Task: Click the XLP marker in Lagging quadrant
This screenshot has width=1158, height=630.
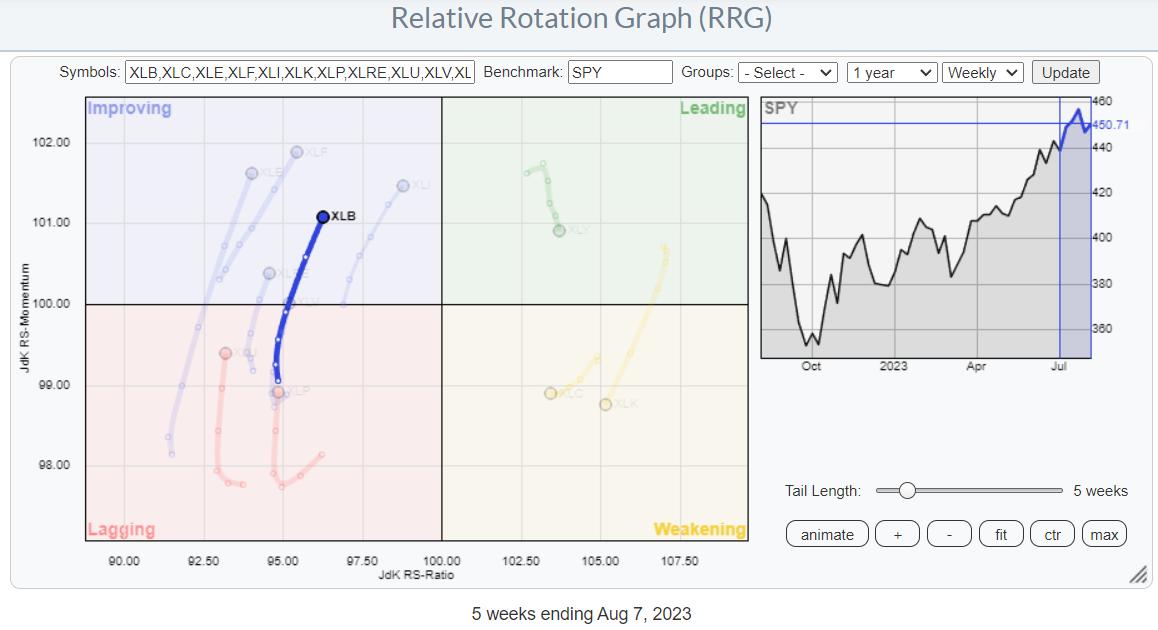Action: [x=278, y=392]
